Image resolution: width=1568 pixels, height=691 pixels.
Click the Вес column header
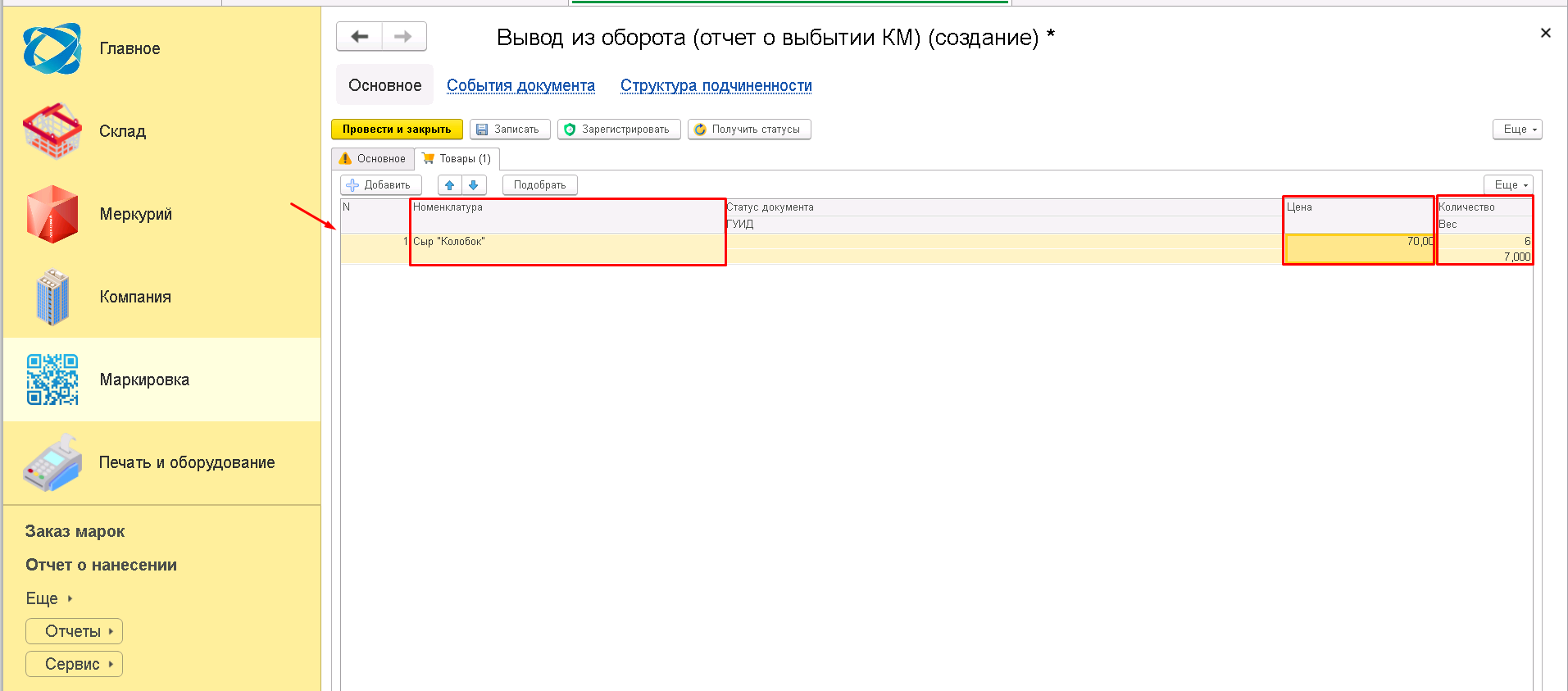(x=1484, y=225)
